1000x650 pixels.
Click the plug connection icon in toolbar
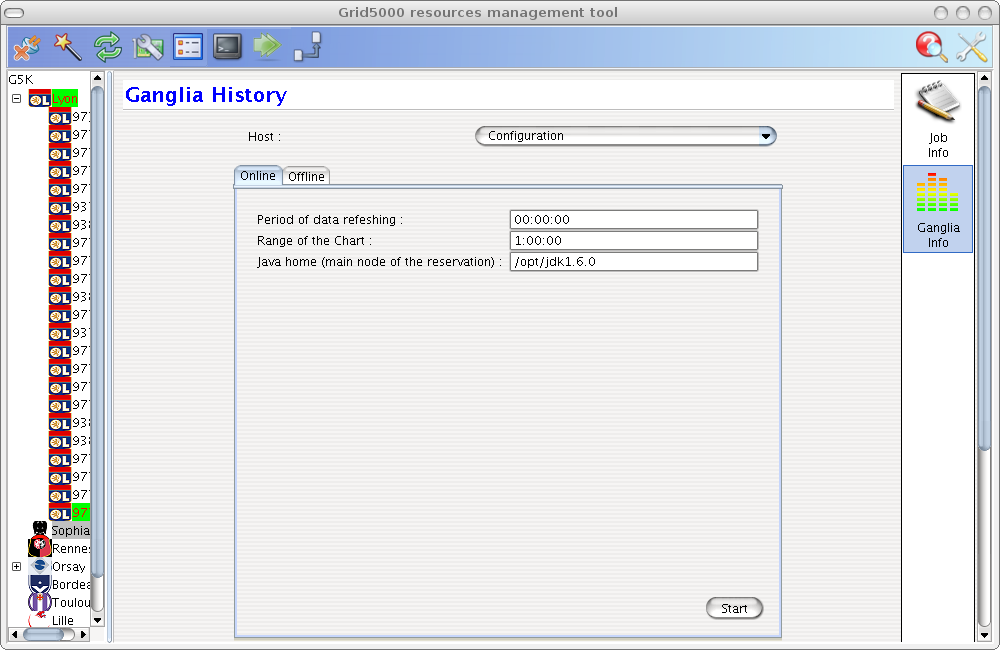[x=27, y=47]
